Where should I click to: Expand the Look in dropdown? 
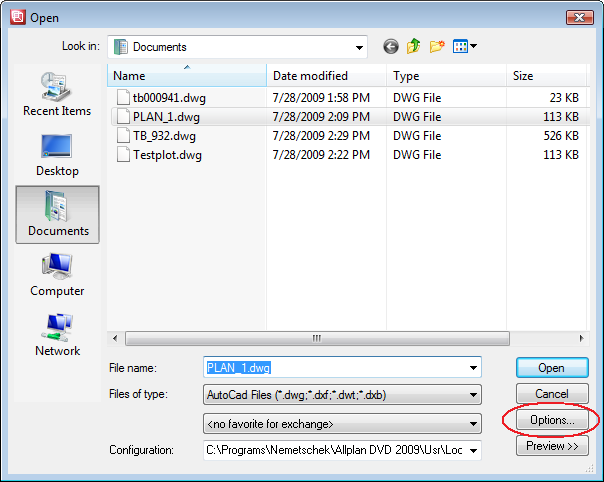[359, 47]
